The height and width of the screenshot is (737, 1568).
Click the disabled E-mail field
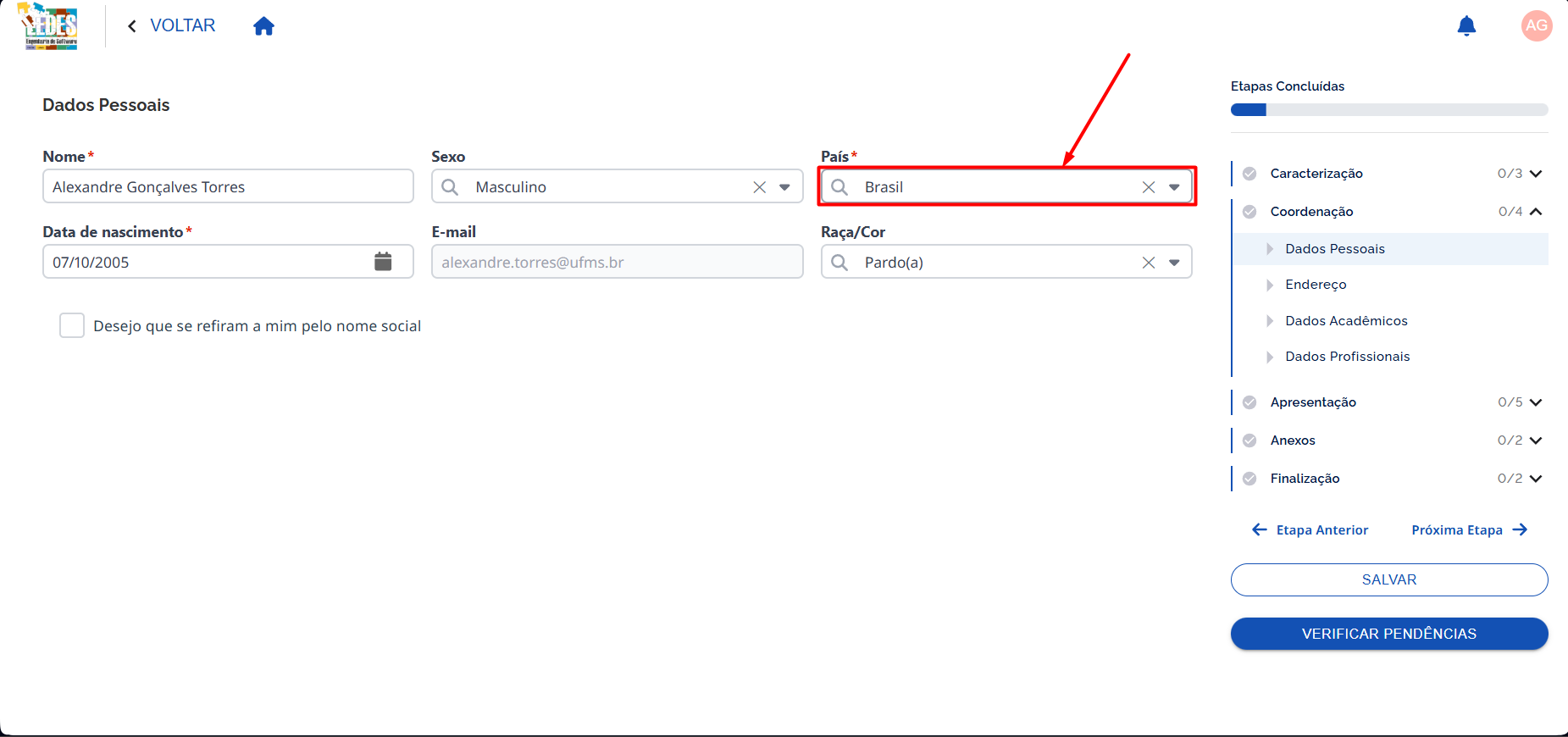pos(617,262)
